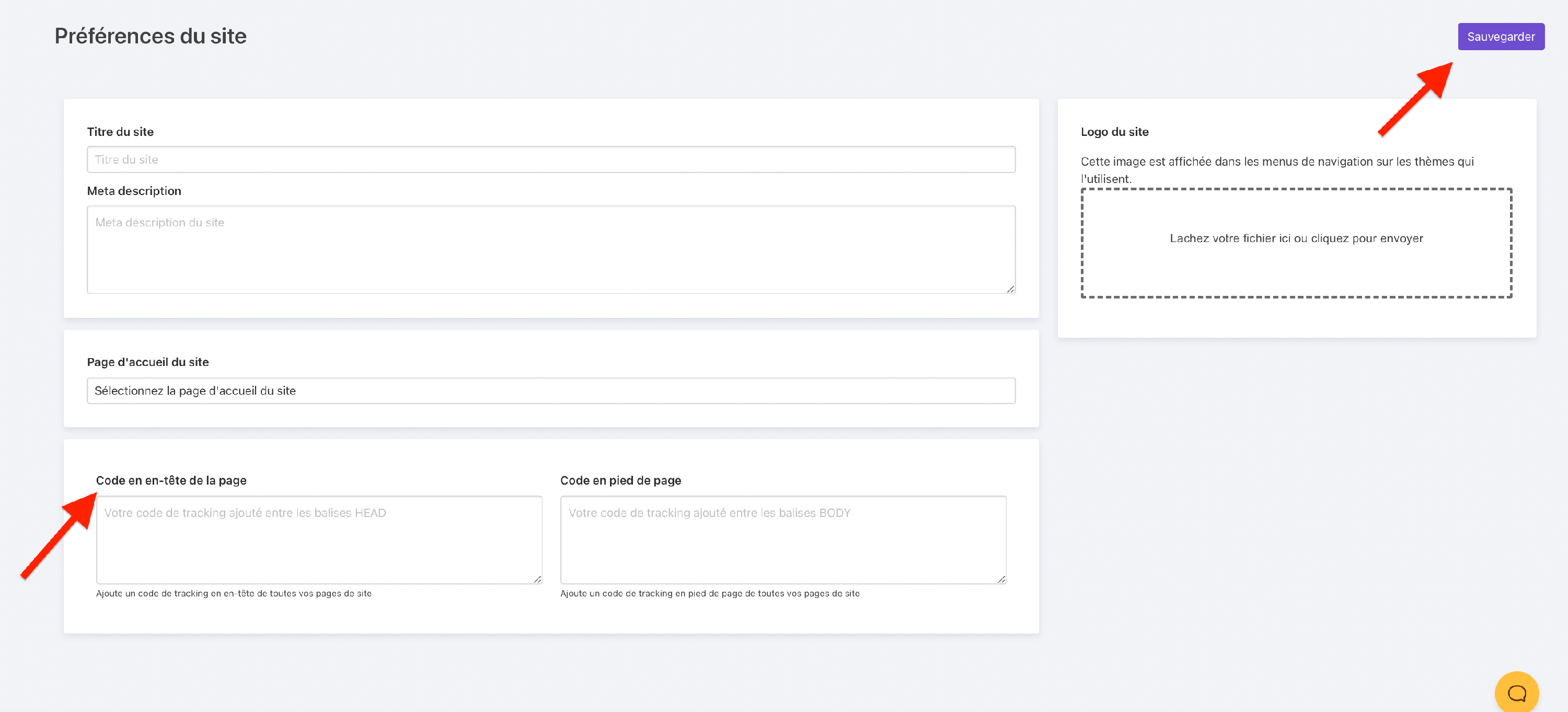
Task: Click the HEAD tracking code text area
Action: pyautogui.click(x=318, y=540)
